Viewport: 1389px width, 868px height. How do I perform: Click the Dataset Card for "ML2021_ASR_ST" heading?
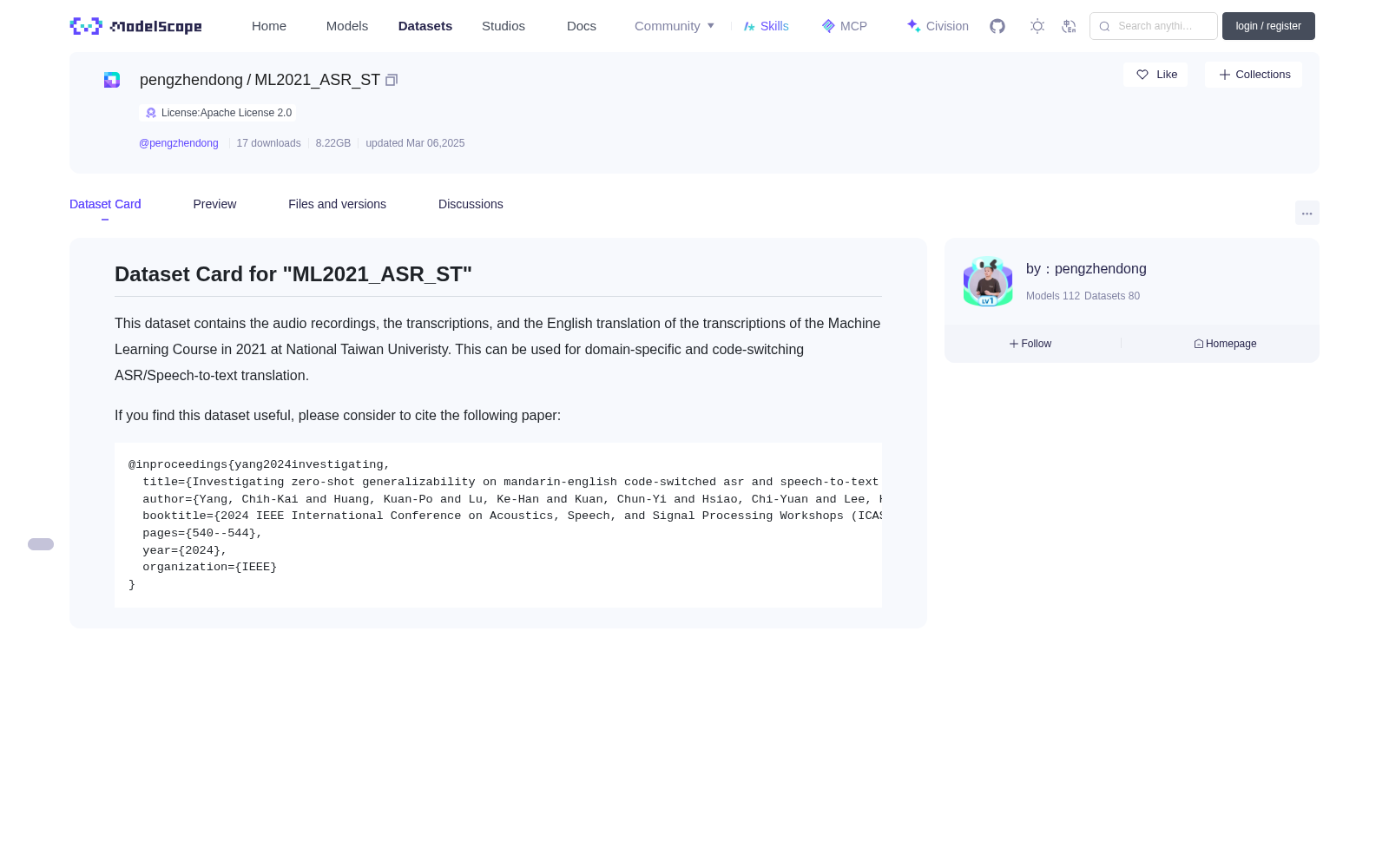coord(293,274)
